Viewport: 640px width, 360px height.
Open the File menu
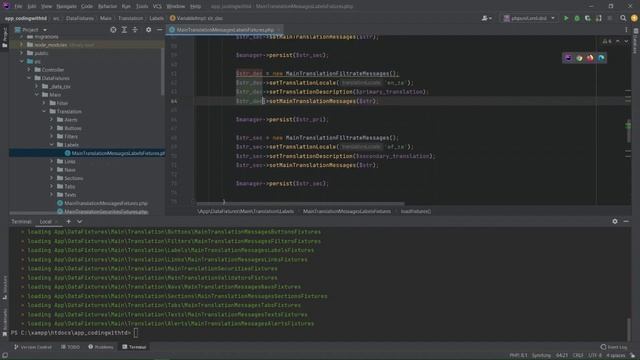point(18,6)
